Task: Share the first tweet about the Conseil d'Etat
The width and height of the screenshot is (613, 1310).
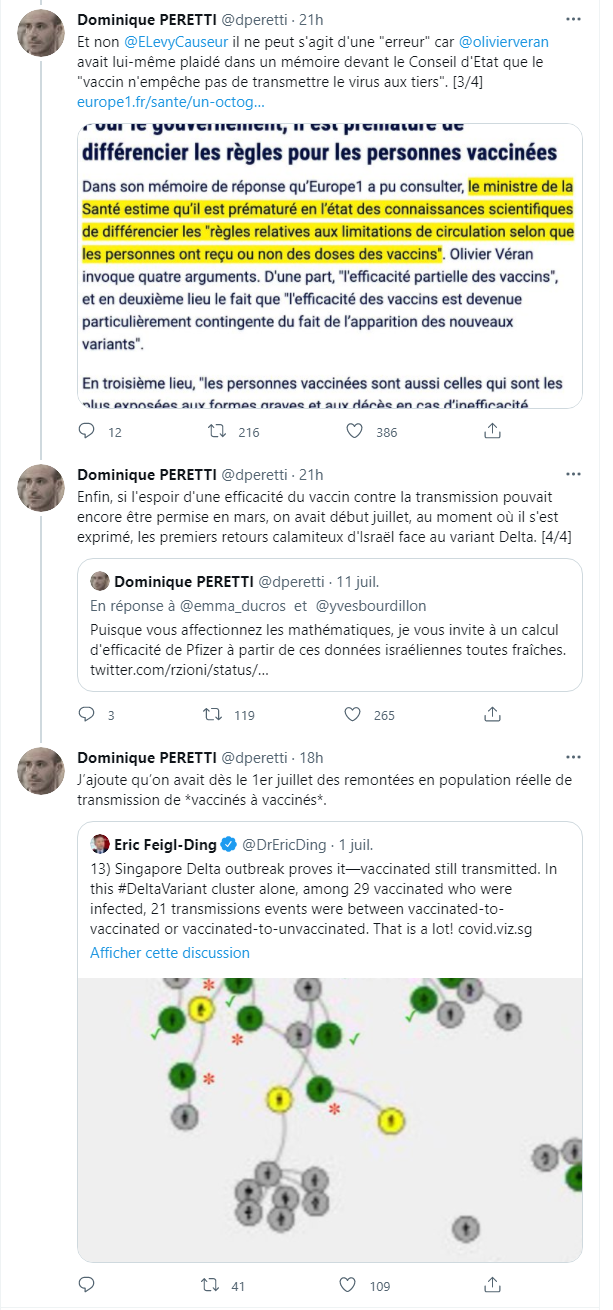Action: pyautogui.click(x=492, y=432)
